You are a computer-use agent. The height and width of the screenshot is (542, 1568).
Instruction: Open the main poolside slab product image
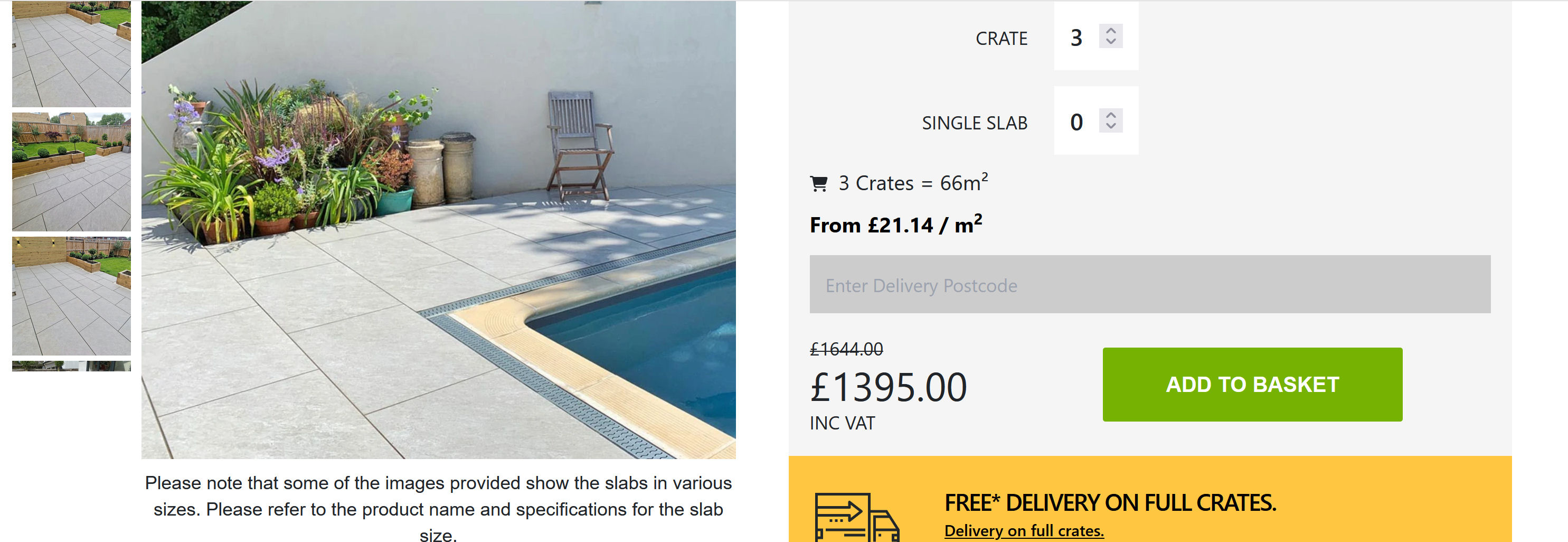pyautogui.click(x=438, y=230)
